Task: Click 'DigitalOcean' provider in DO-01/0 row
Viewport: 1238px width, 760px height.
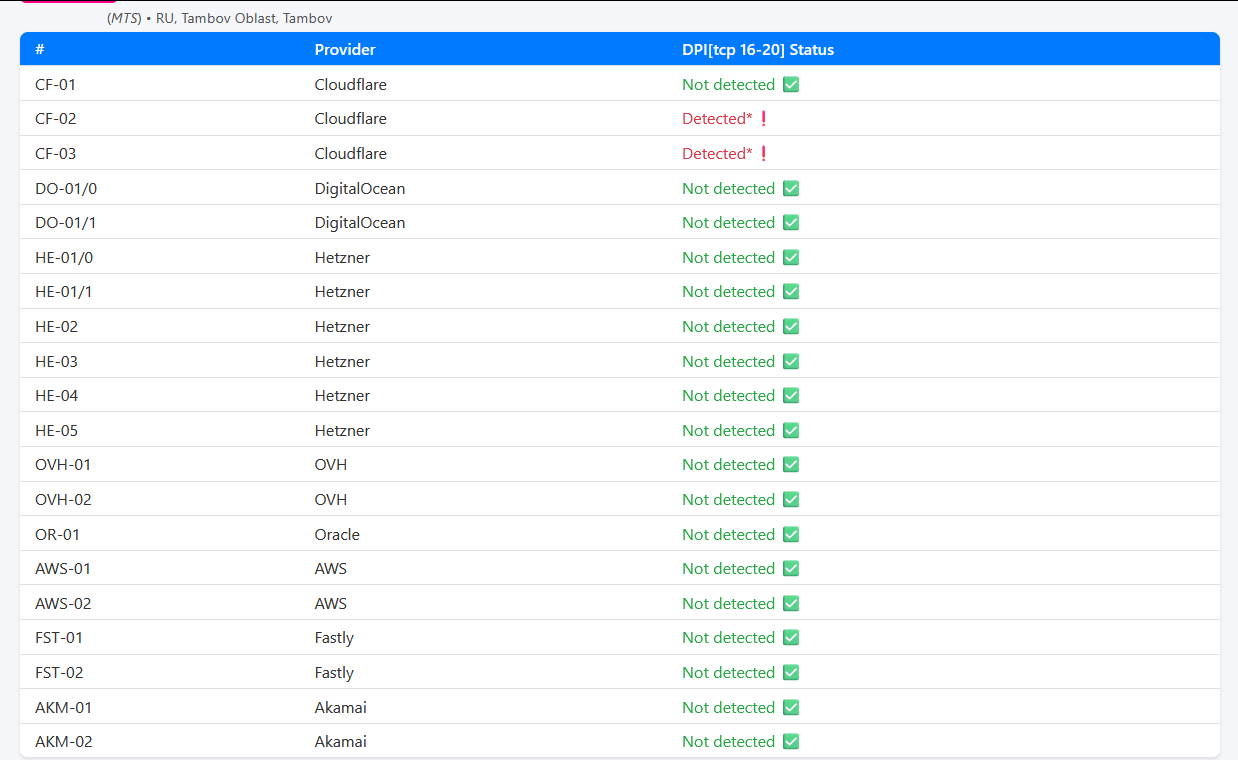Action: click(x=360, y=189)
